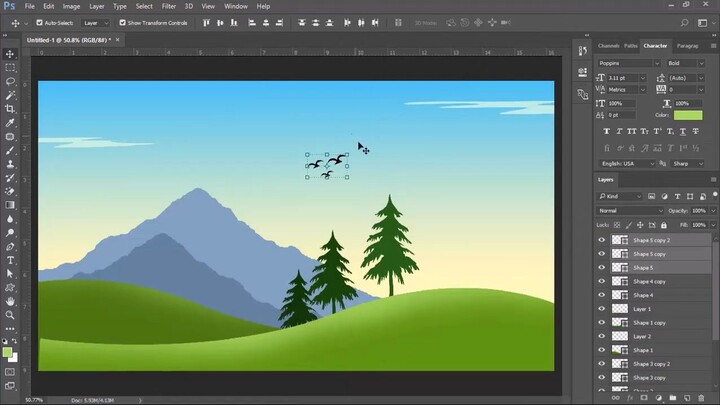Select the Zoom tool

10,315
